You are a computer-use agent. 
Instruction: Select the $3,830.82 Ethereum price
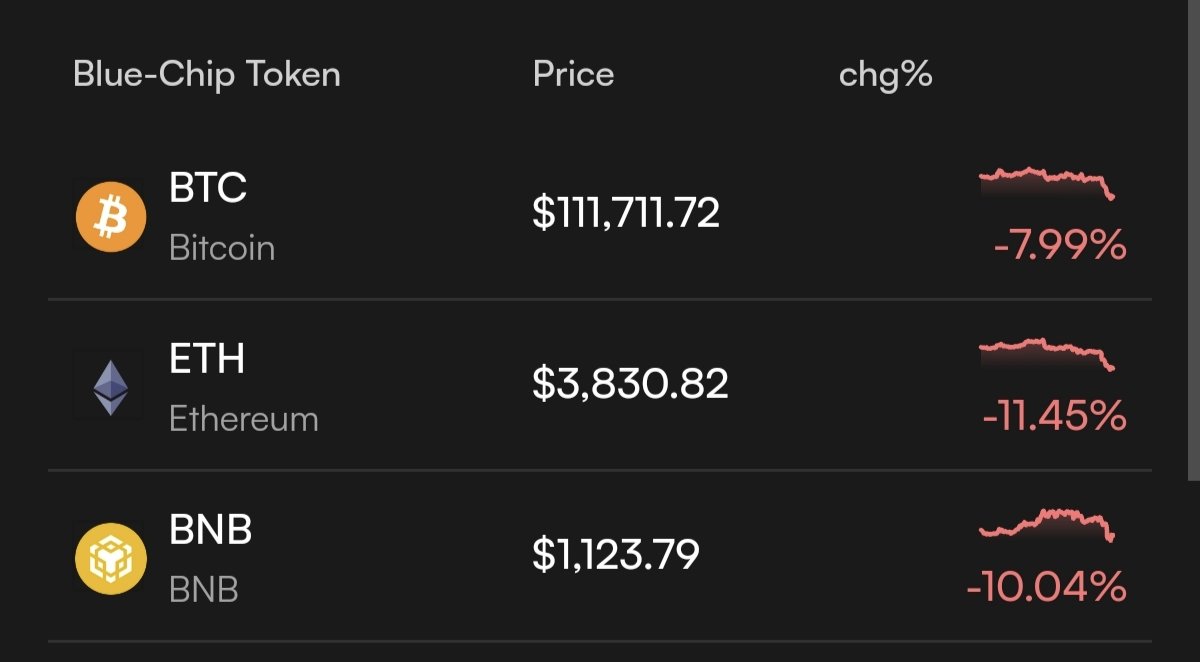pos(630,384)
